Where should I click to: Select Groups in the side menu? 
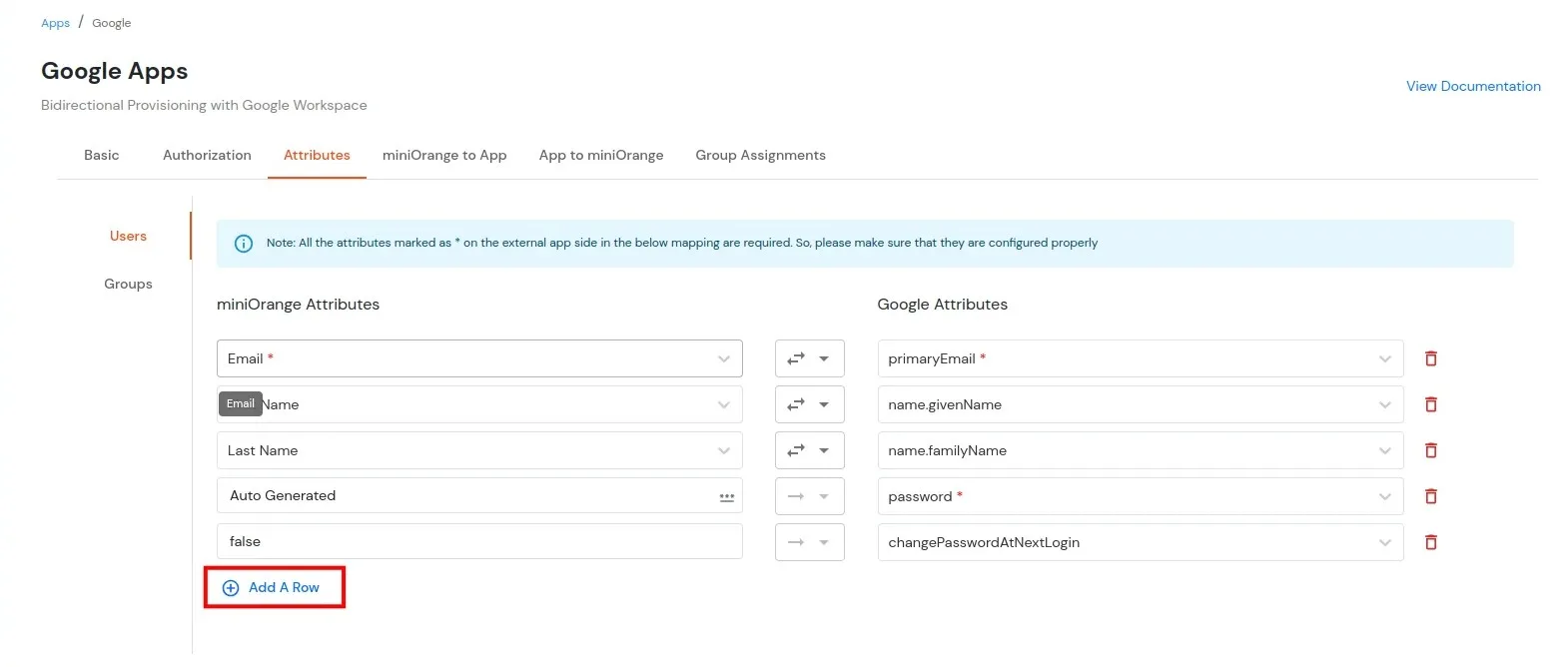click(x=128, y=284)
